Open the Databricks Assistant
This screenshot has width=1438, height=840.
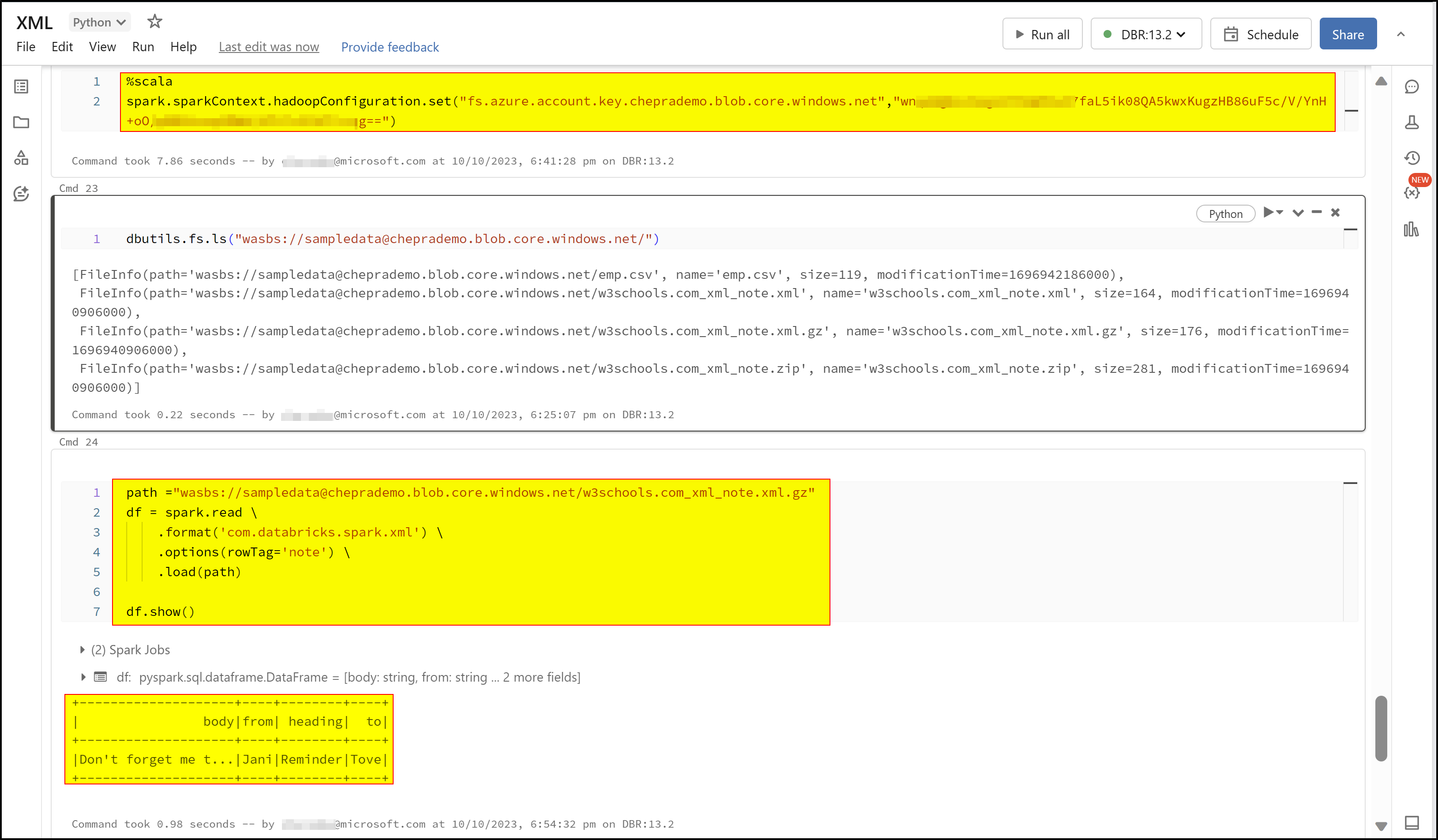[x=21, y=194]
